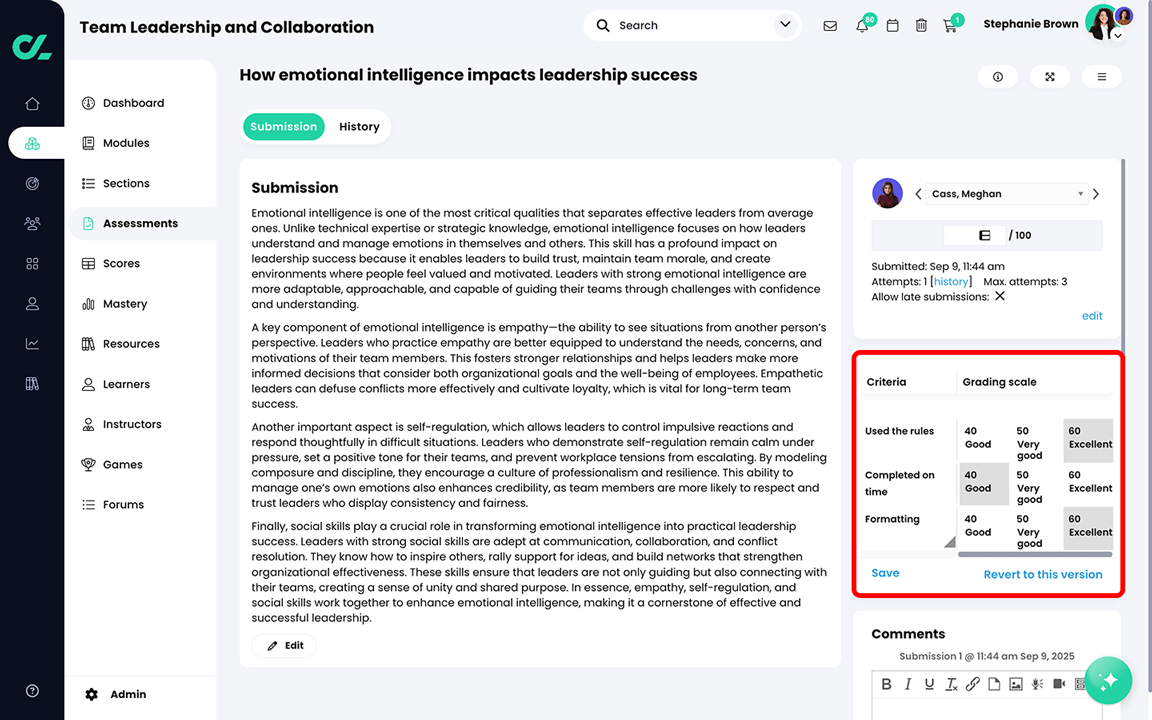Open the messages envelope icon
Screen dimensions: 1152x720
click(830, 26)
